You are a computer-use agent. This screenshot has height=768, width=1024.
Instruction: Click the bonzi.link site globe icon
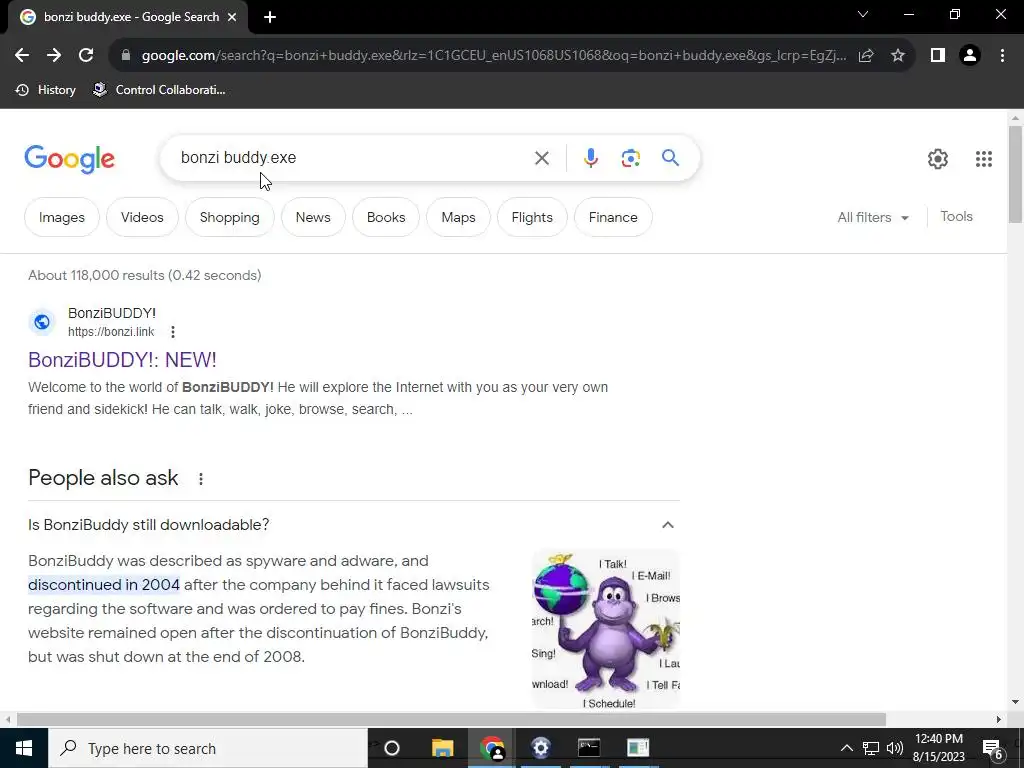[x=42, y=322]
